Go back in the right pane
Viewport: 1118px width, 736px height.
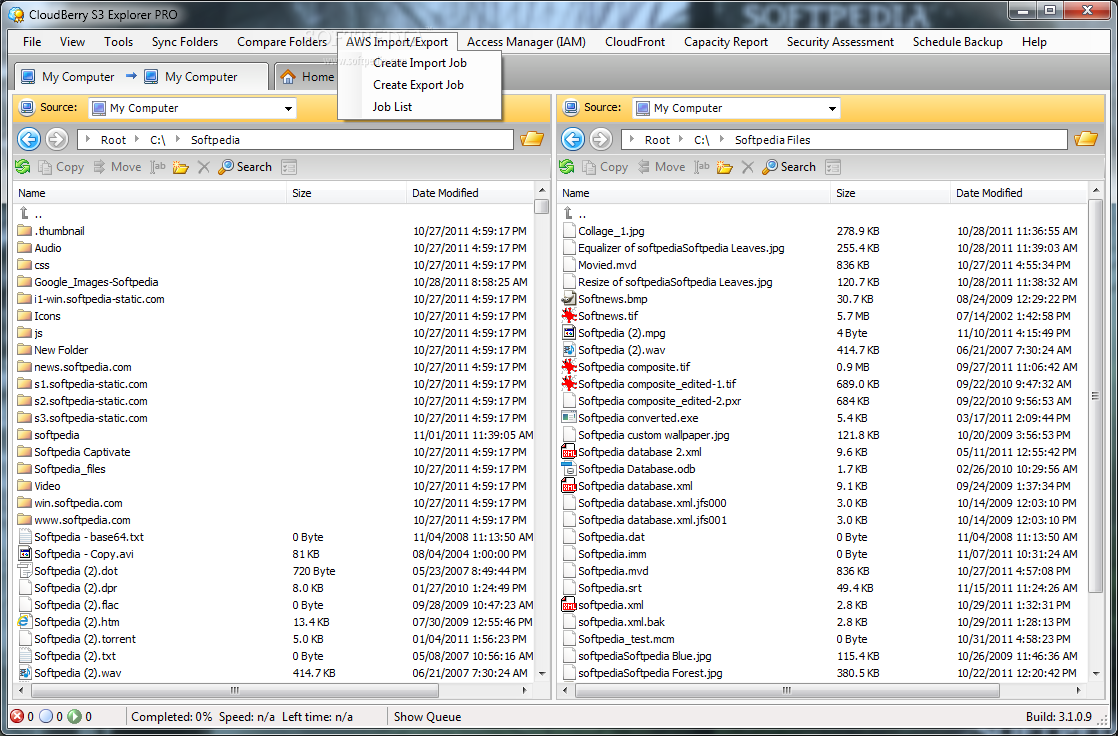pyautogui.click(x=573, y=139)
